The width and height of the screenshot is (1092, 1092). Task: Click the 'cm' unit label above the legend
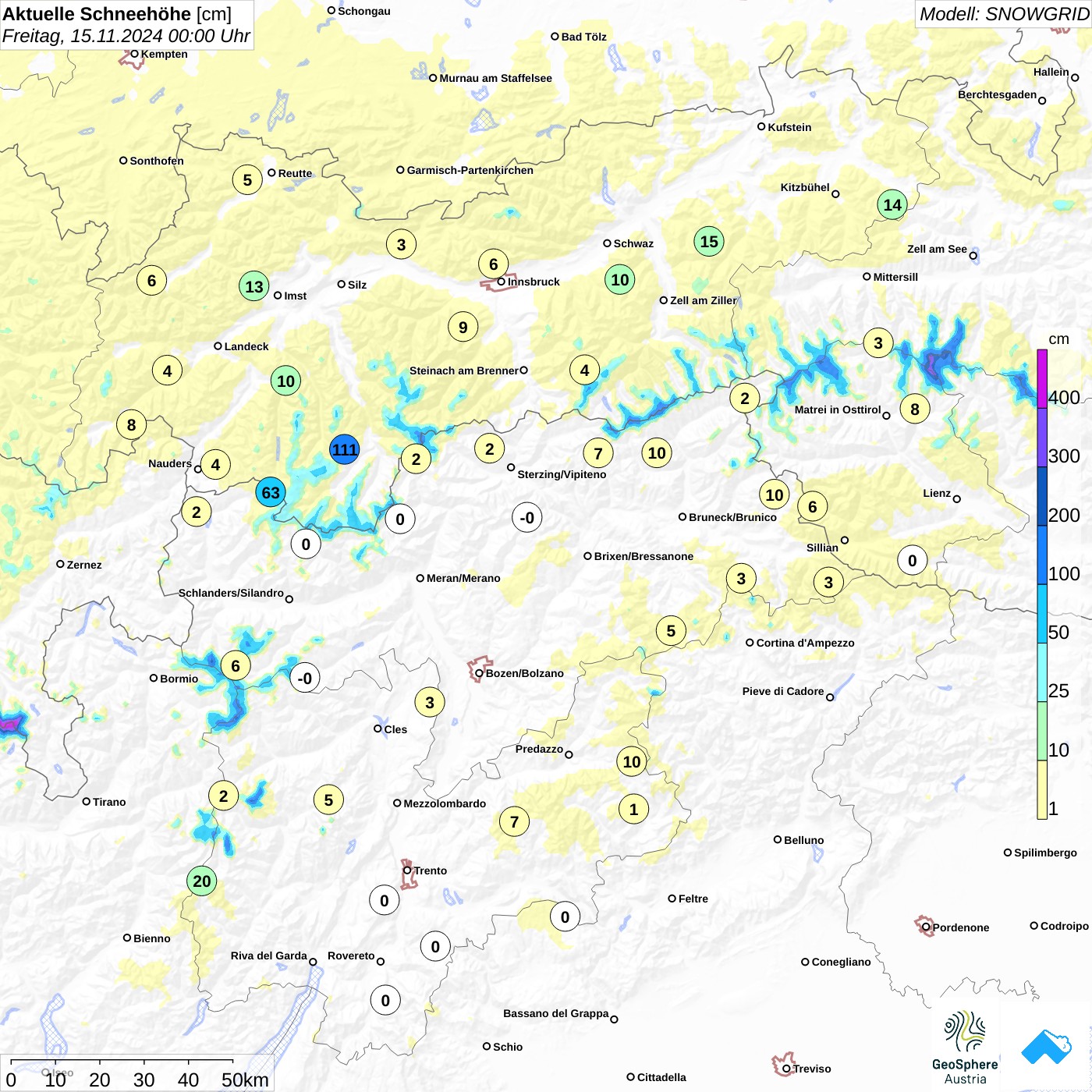[x=1058, y=339]
